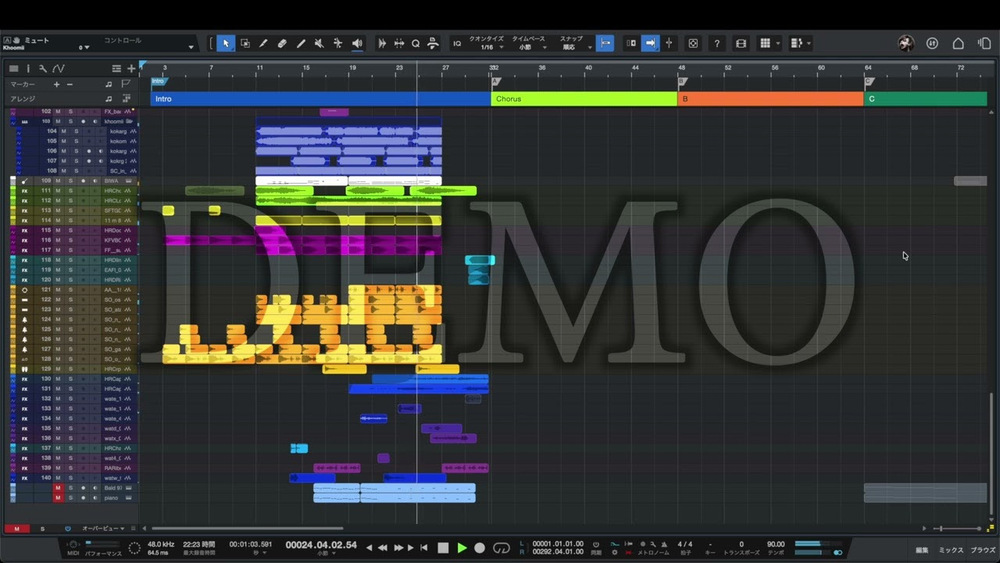Click the B marker flag on timeline

tap(683, 82)
